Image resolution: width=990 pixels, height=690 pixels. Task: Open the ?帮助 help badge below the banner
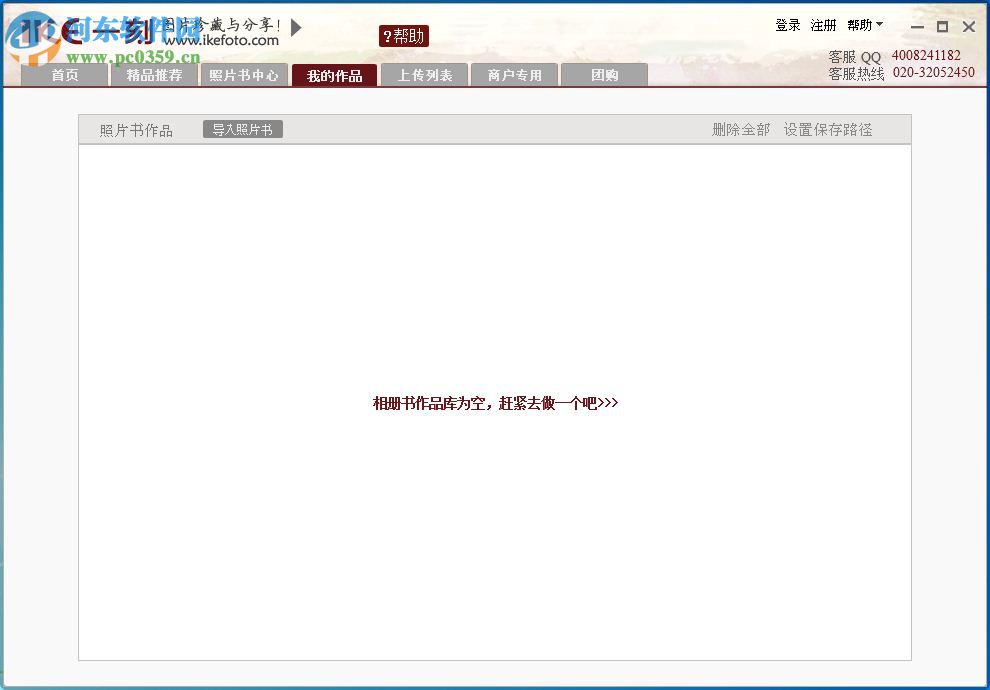tap(404, 35)
